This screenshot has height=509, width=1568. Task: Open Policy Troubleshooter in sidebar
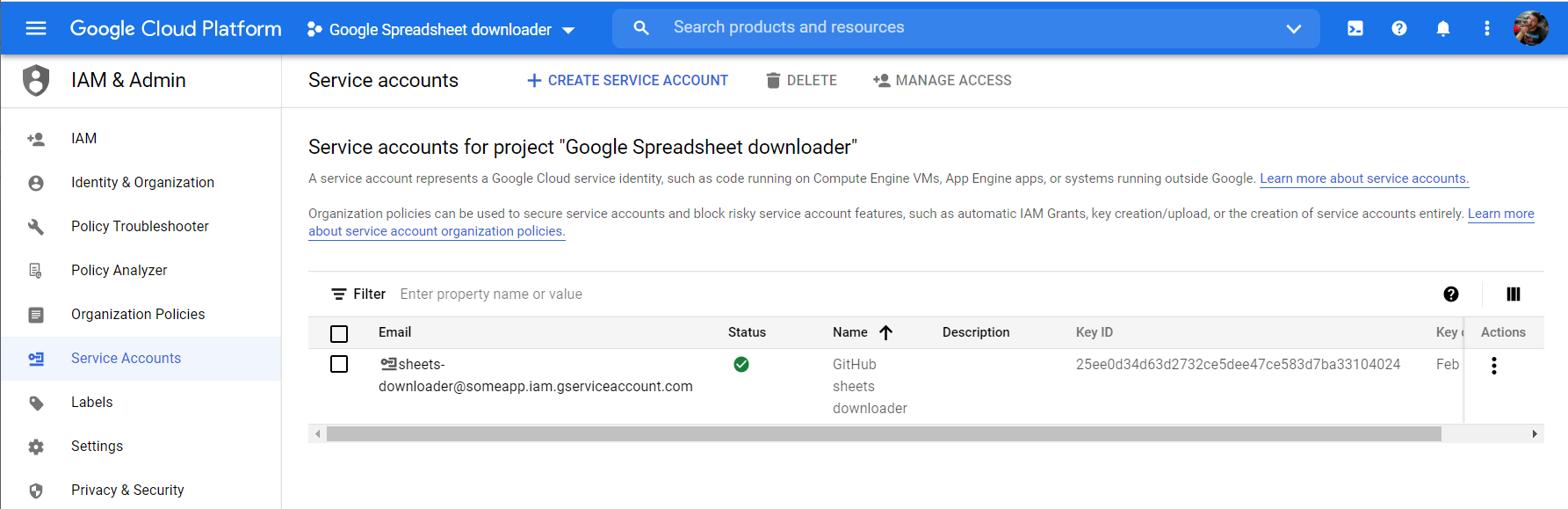[x=141, y=227]
